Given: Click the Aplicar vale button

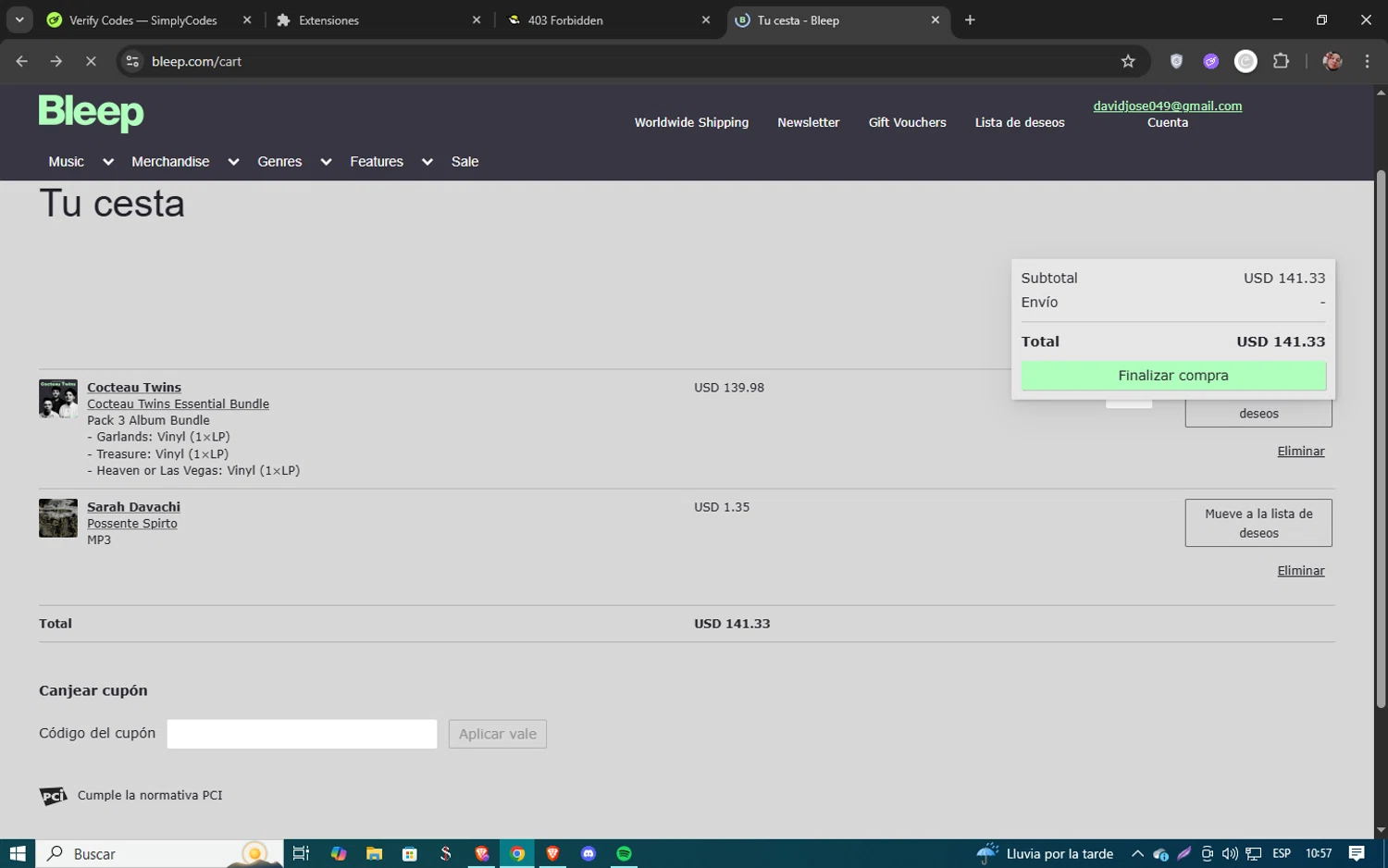Looking at the screenshot, I should tap(498, 734).
